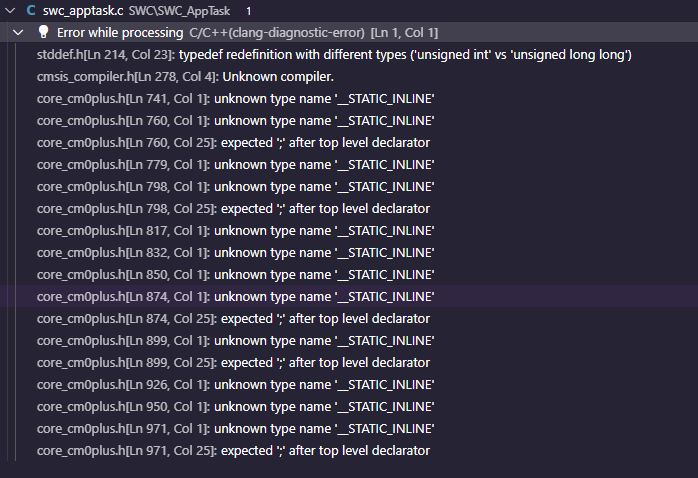Go to core_cm0plus.h Ln 741 error
The height and width of the screenshot is (478, 698).
click(235, 98)
